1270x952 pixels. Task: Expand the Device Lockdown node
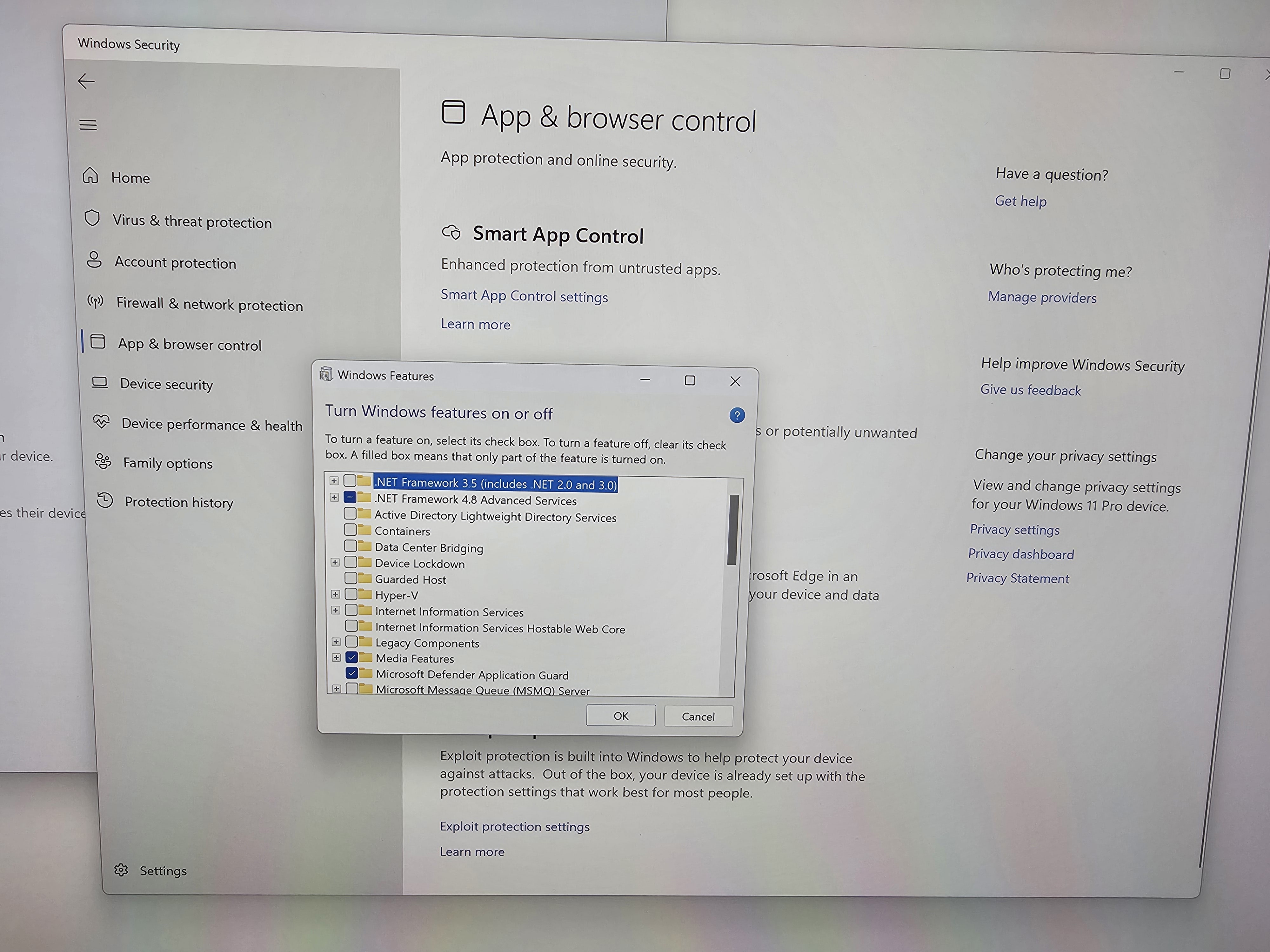click(335, 562)
